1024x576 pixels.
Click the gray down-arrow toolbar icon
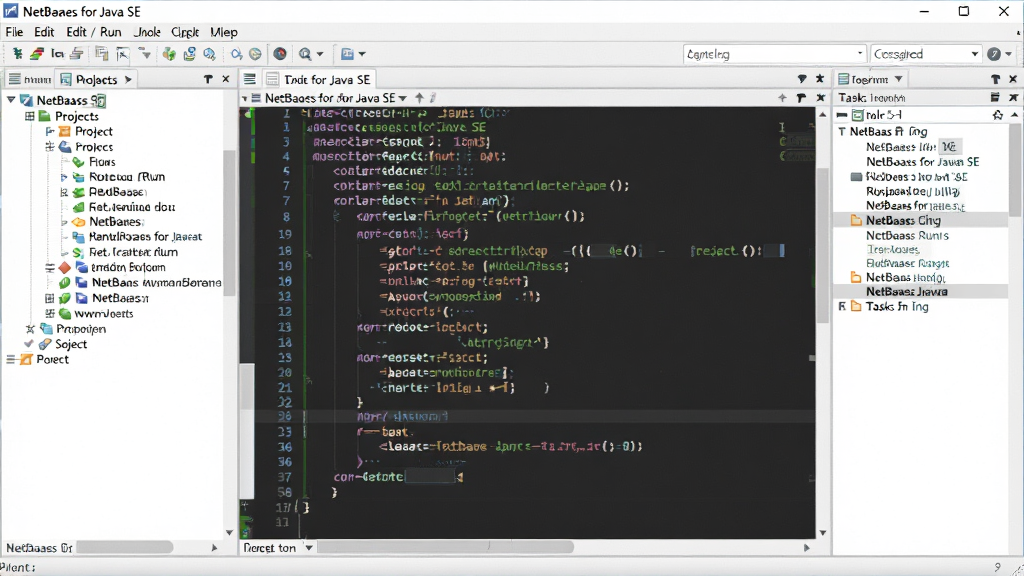(144, 54)
